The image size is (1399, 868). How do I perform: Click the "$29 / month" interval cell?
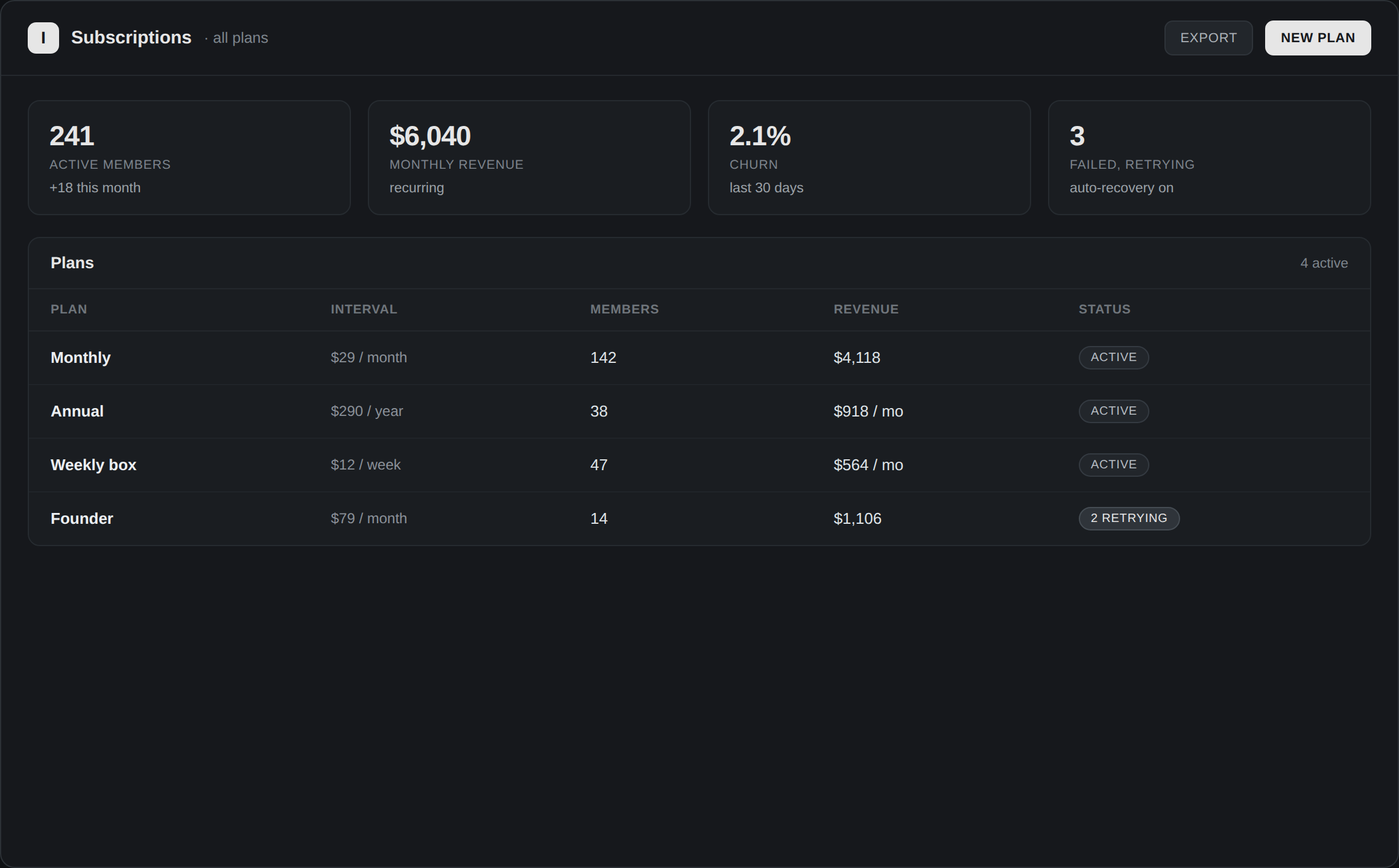(x=368, y=357)
